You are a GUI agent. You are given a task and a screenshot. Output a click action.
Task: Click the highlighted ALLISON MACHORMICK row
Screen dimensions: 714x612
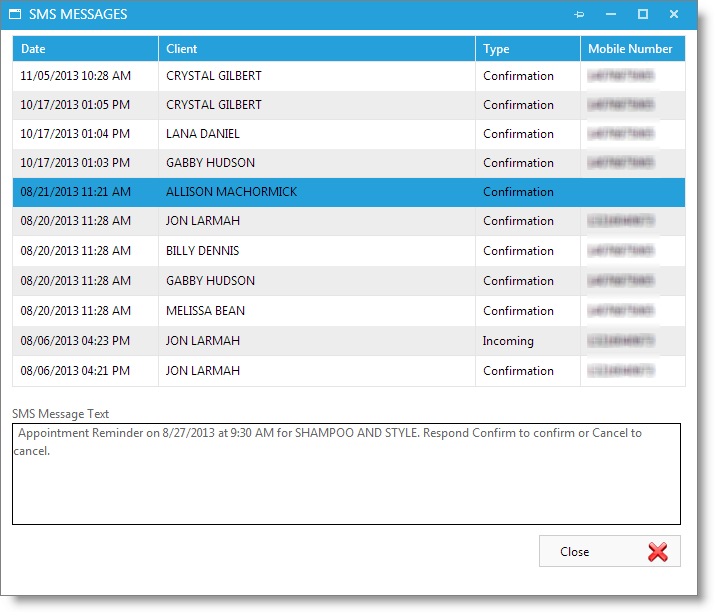(231, 192)
